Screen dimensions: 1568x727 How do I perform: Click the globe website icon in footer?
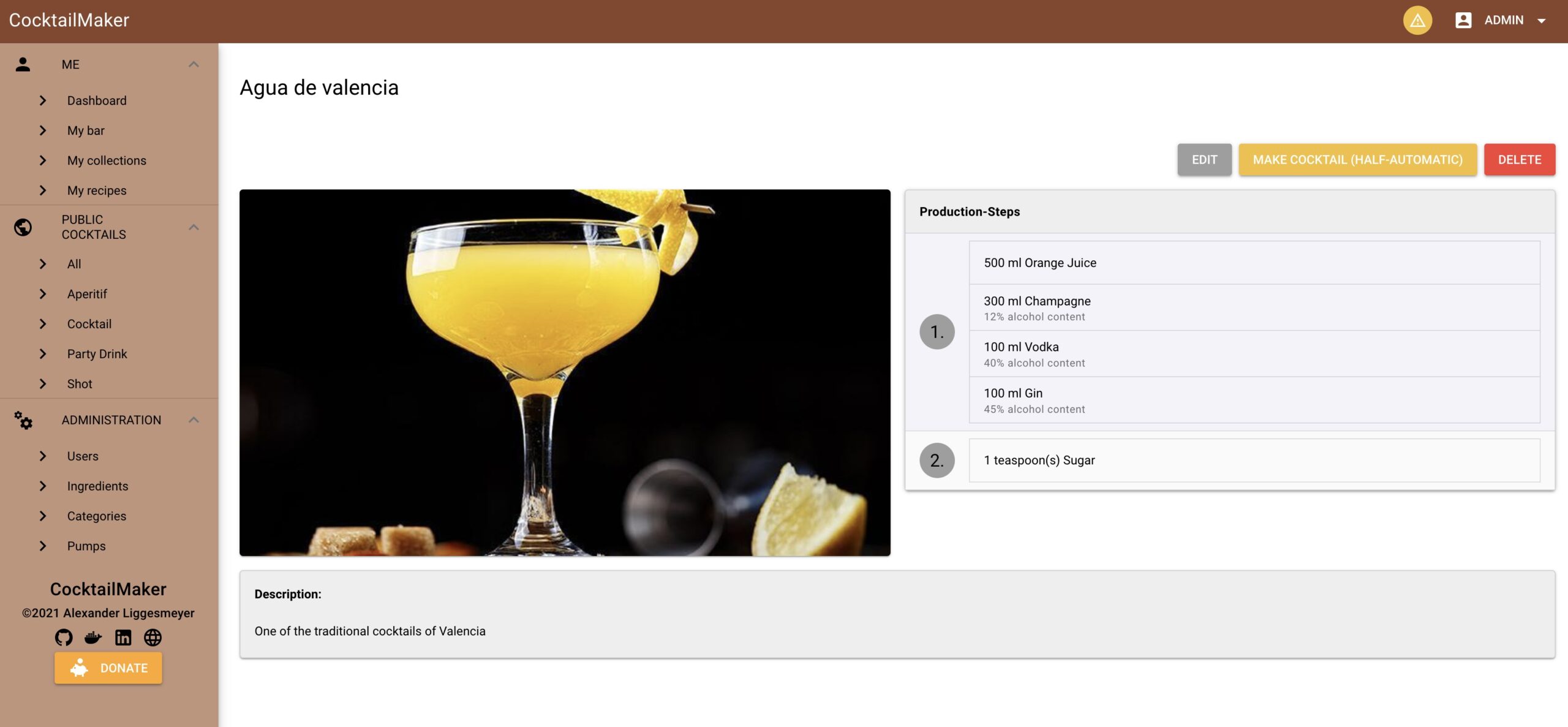(x=153, y=638)
